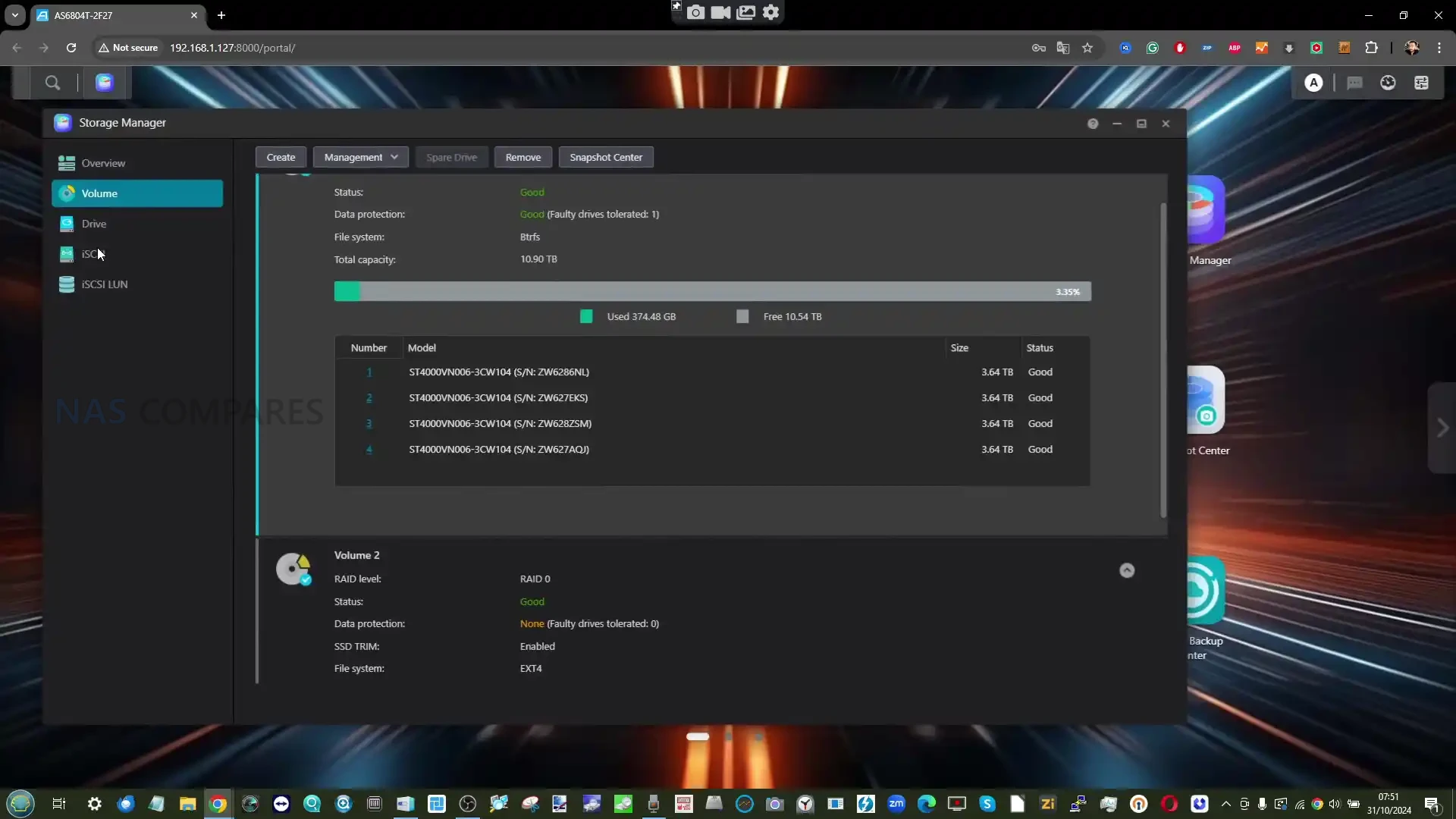The width and height of the screenshot is (1456, 819).
Task: Select Drive in the sidebar
Action: coord(94,224)
